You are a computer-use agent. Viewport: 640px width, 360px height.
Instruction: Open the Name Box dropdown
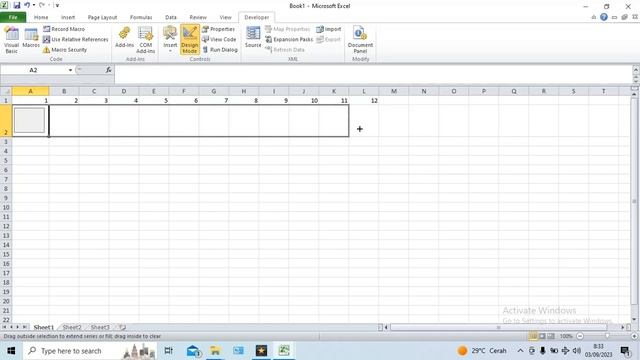click(x=71, y=70)
